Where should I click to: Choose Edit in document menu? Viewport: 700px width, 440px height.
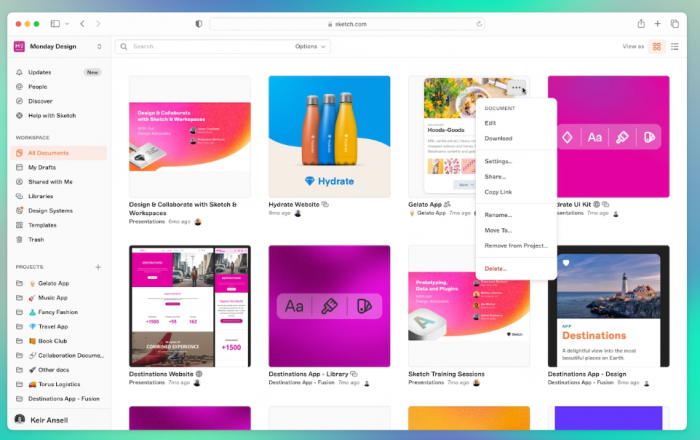516,123
